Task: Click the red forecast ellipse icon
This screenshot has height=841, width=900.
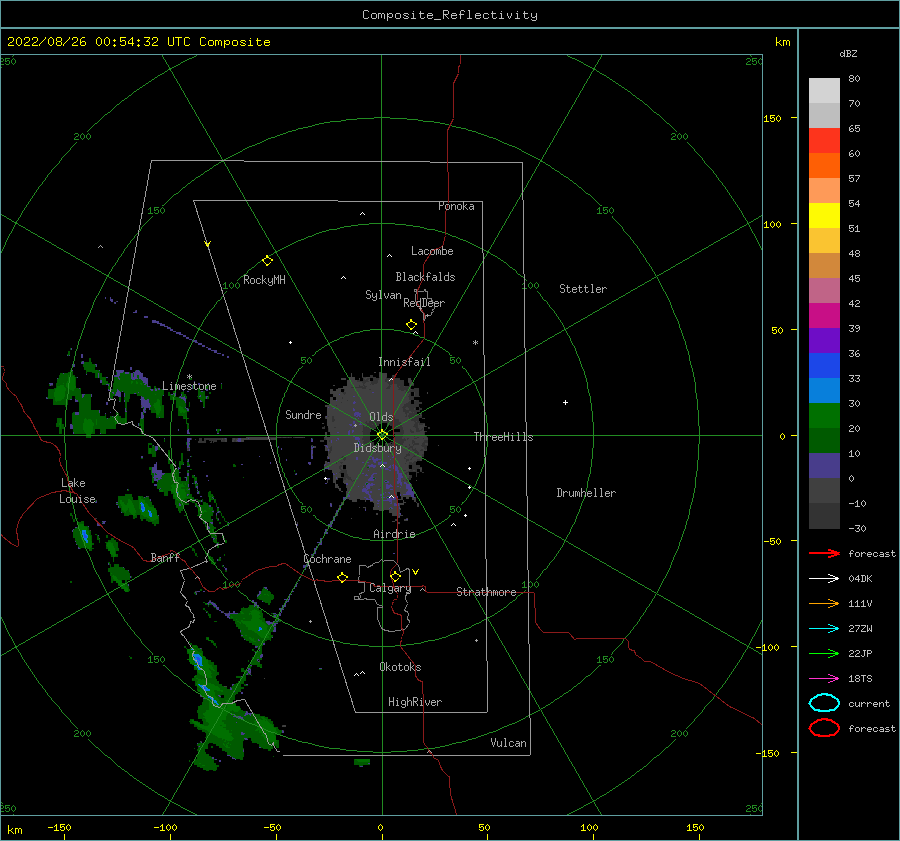Action: [x=824, y=728]
